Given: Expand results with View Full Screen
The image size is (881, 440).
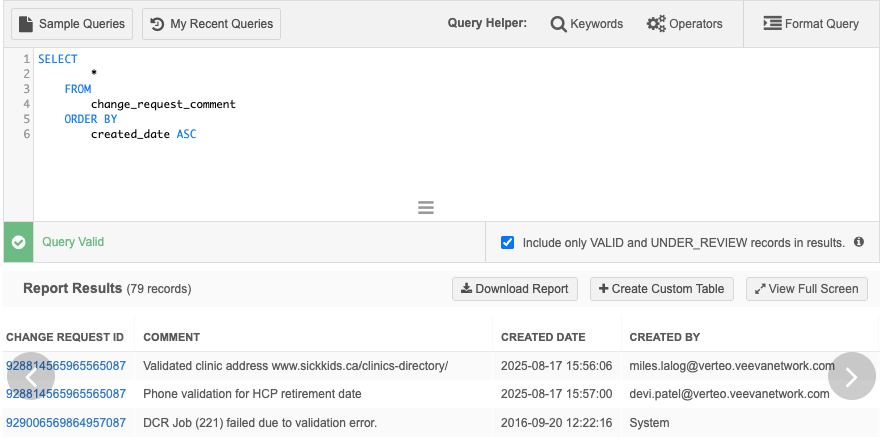Looking at the screenshot, I should 807,289.
